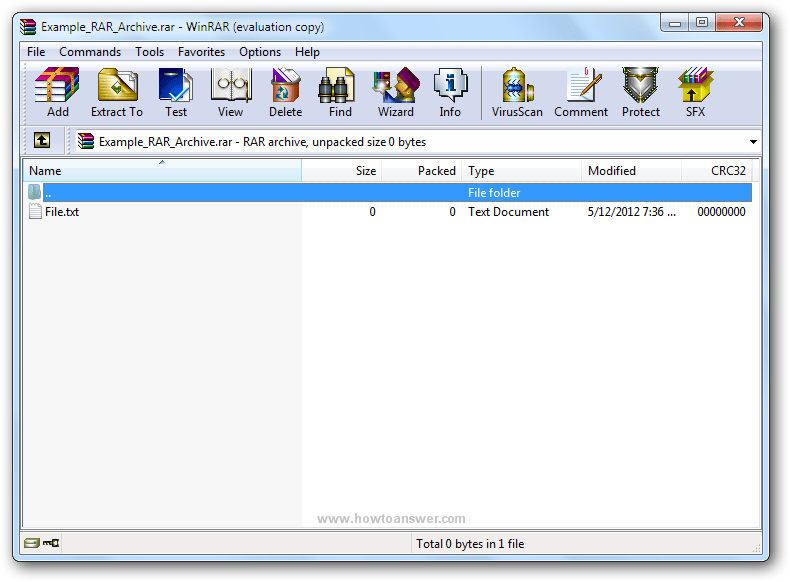Sort by the CRC32 column header
Viewport: 790px width, 582px height.
coord(717,171)
